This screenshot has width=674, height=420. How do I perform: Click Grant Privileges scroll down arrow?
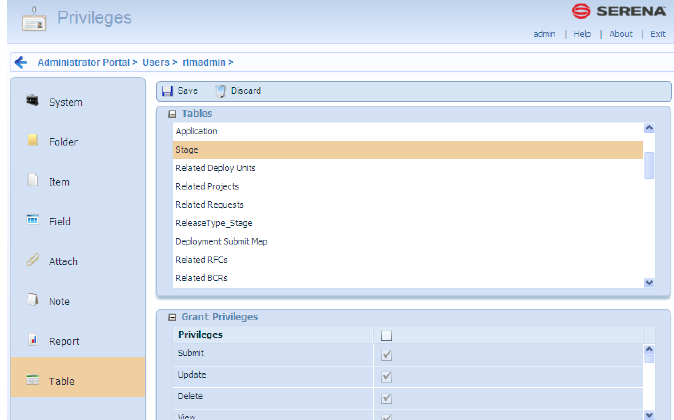tap(649, 415)
